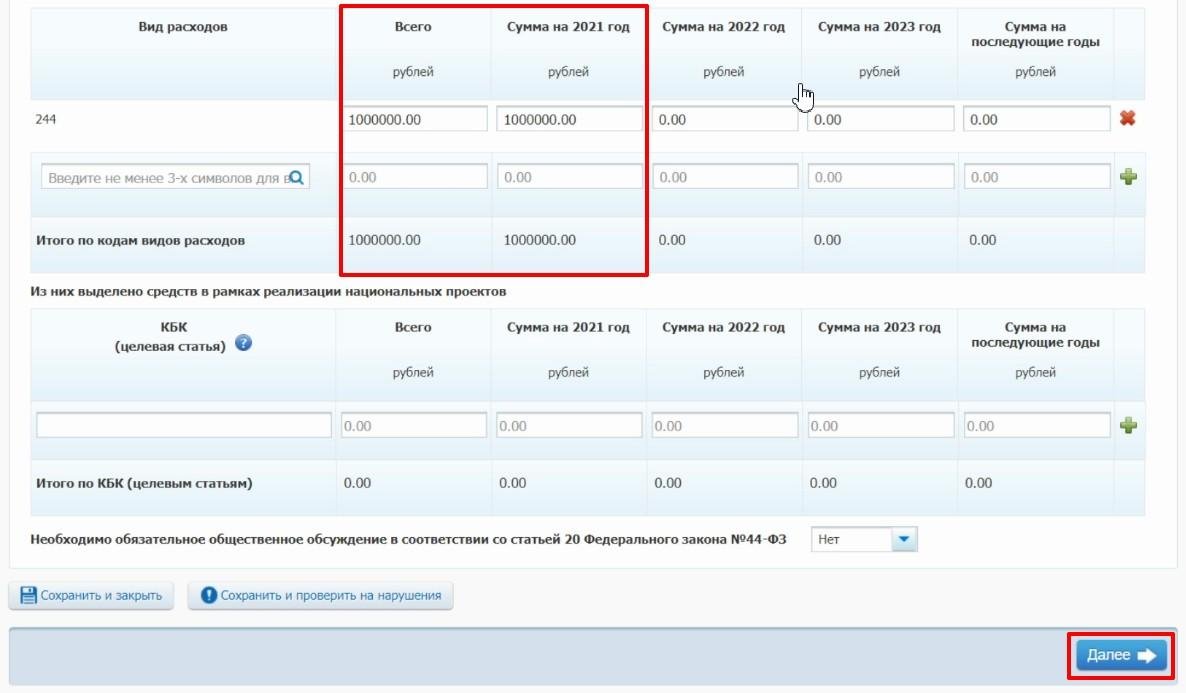Edit 2021 sum field for row 244
Screen dimensions: 1186x693
(x=569, y=120)
